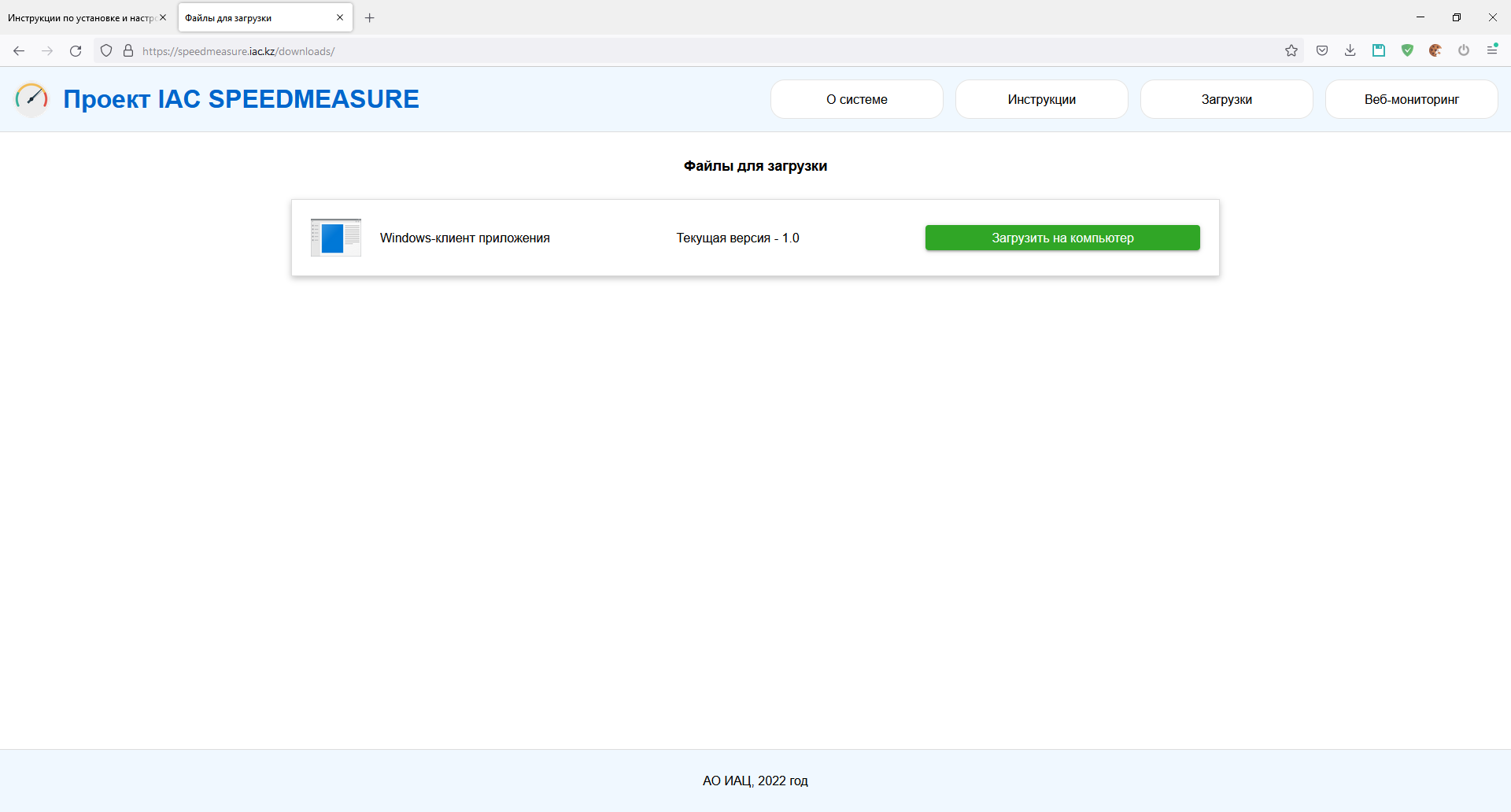The image size is (1511, 812).
Task: Click the Проект IAC SPEEDMEASURE title
Action: pos(241,99)
